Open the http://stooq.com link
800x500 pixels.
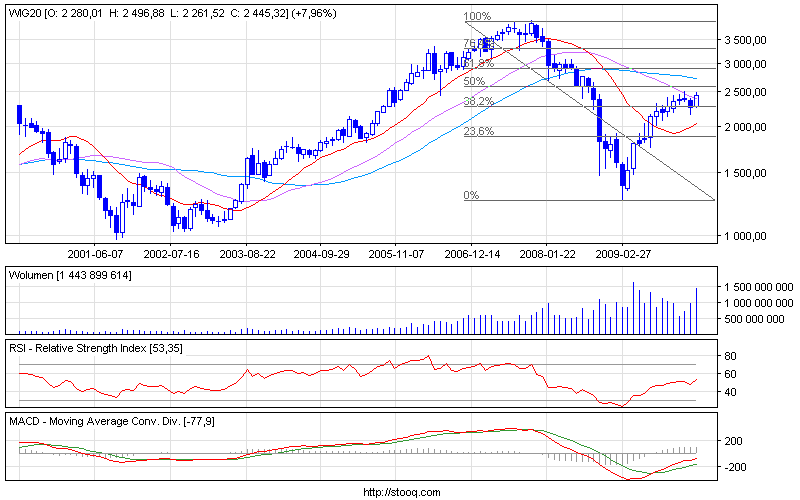point(402,492)
